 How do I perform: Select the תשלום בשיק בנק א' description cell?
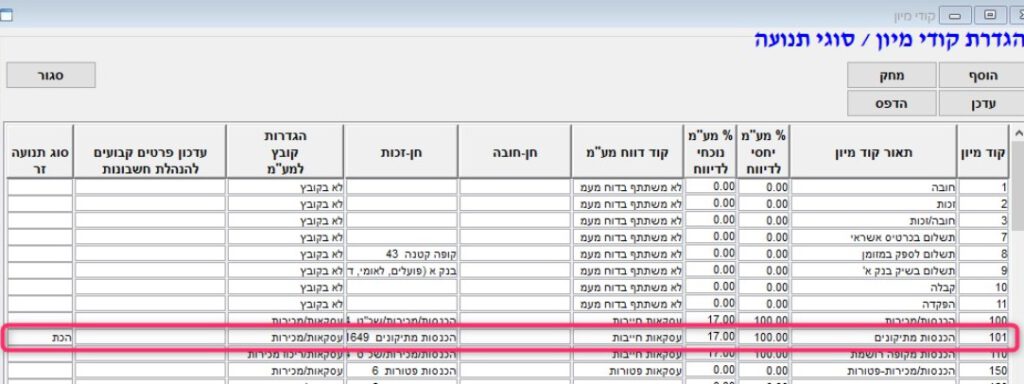tap(873, 270)
